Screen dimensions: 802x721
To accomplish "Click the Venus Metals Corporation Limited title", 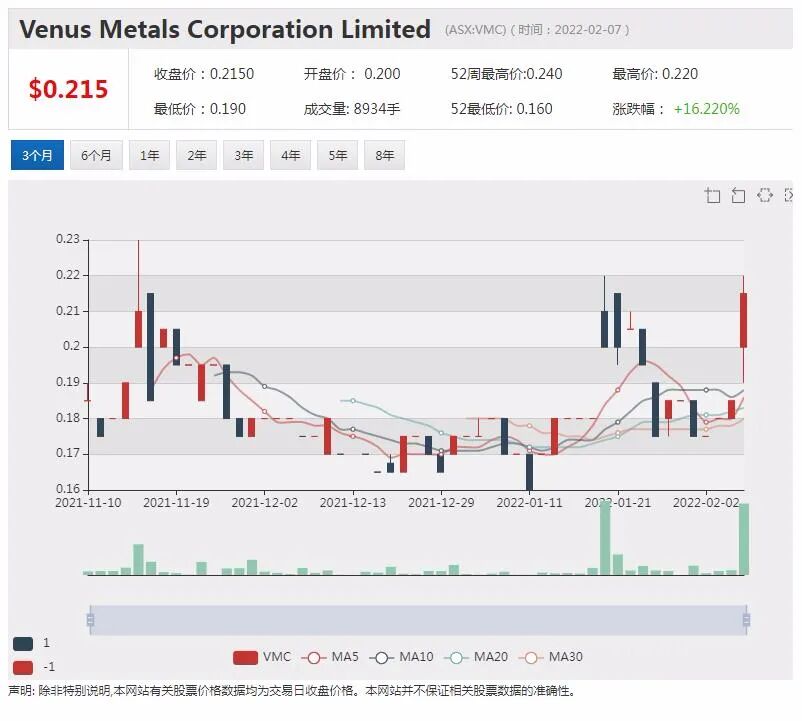I will coord(225,29).
